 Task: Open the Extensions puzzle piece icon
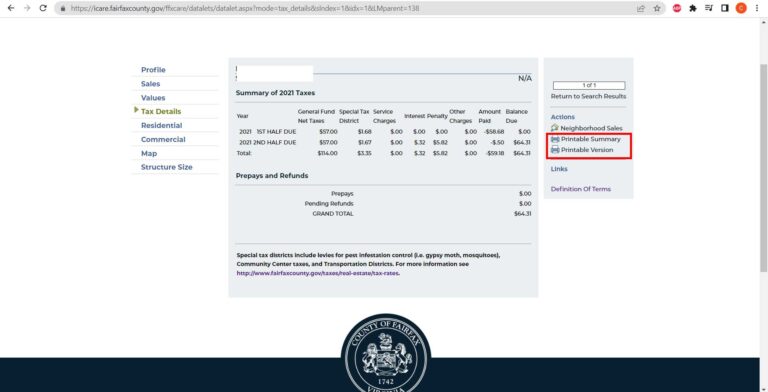pos(693,8)
